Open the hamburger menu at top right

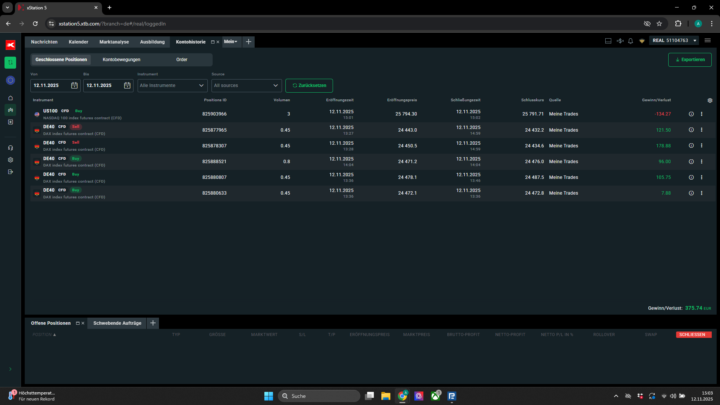[x=708, y=40]
